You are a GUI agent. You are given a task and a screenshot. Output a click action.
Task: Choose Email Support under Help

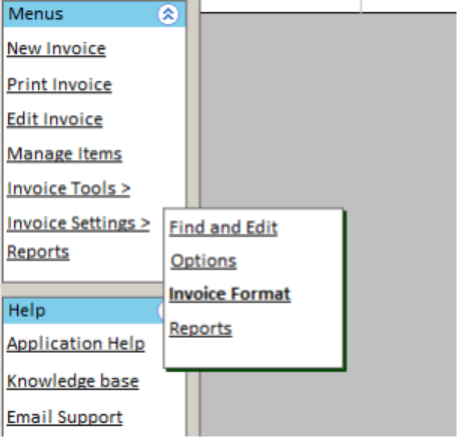pos(65,417)
